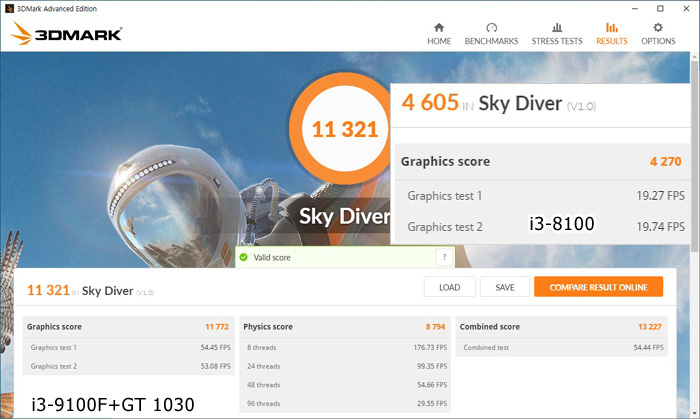Go to the Home tab
Viewport: 700px width, 419px height.
pos(439,34)
